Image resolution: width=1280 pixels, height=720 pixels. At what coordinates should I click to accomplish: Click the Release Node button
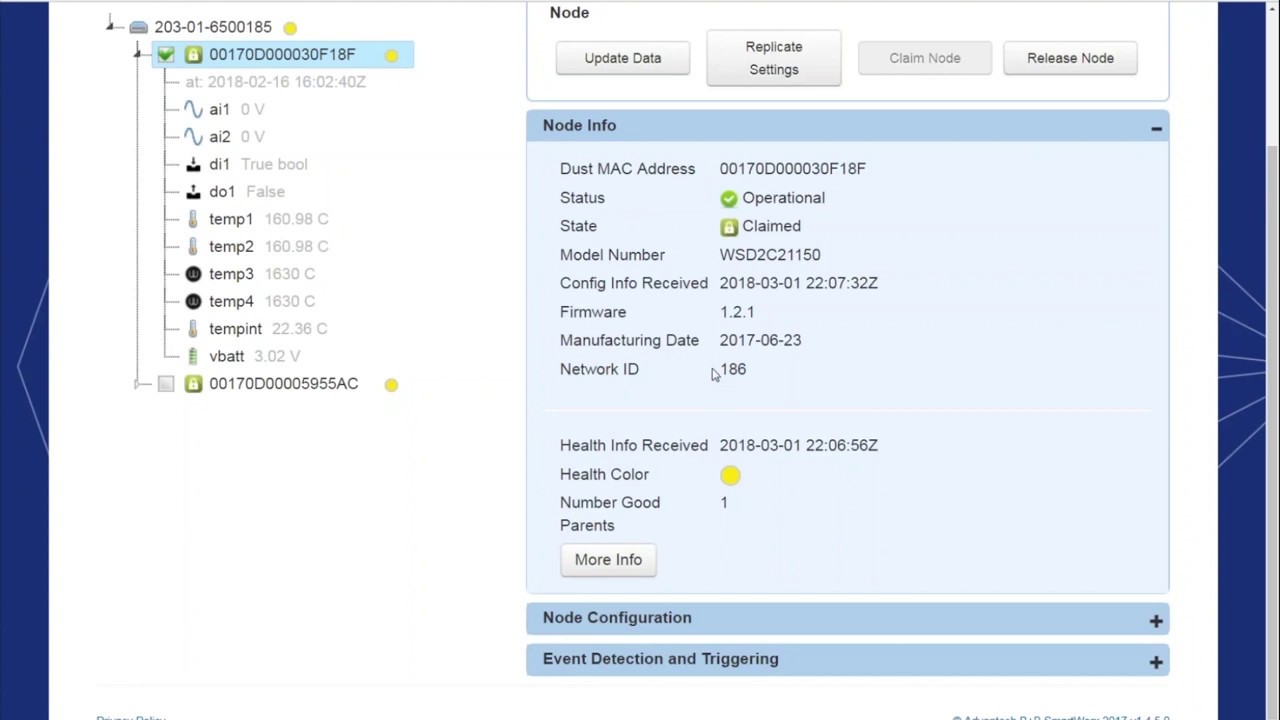(x=1070, y=58)
